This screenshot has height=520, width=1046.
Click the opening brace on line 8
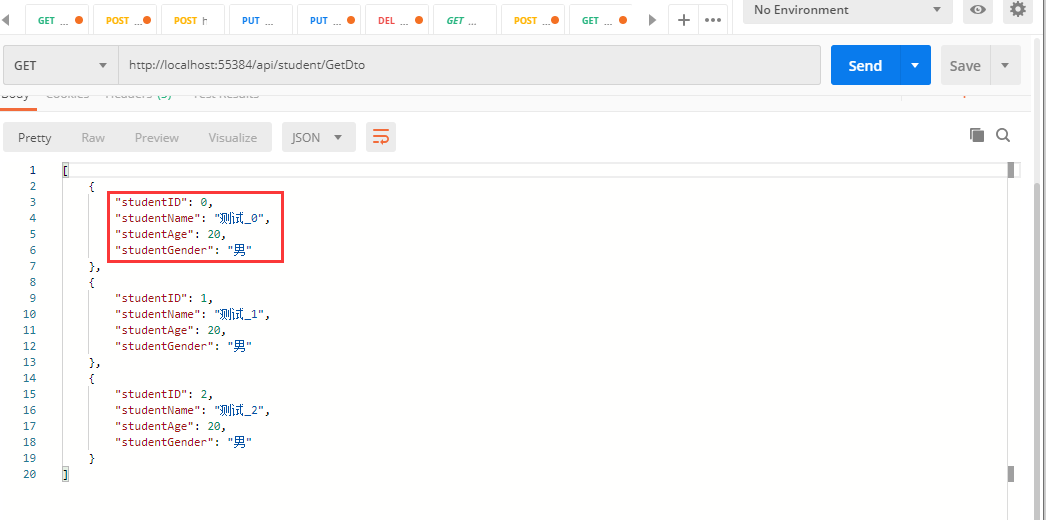(x=91, y=282)
